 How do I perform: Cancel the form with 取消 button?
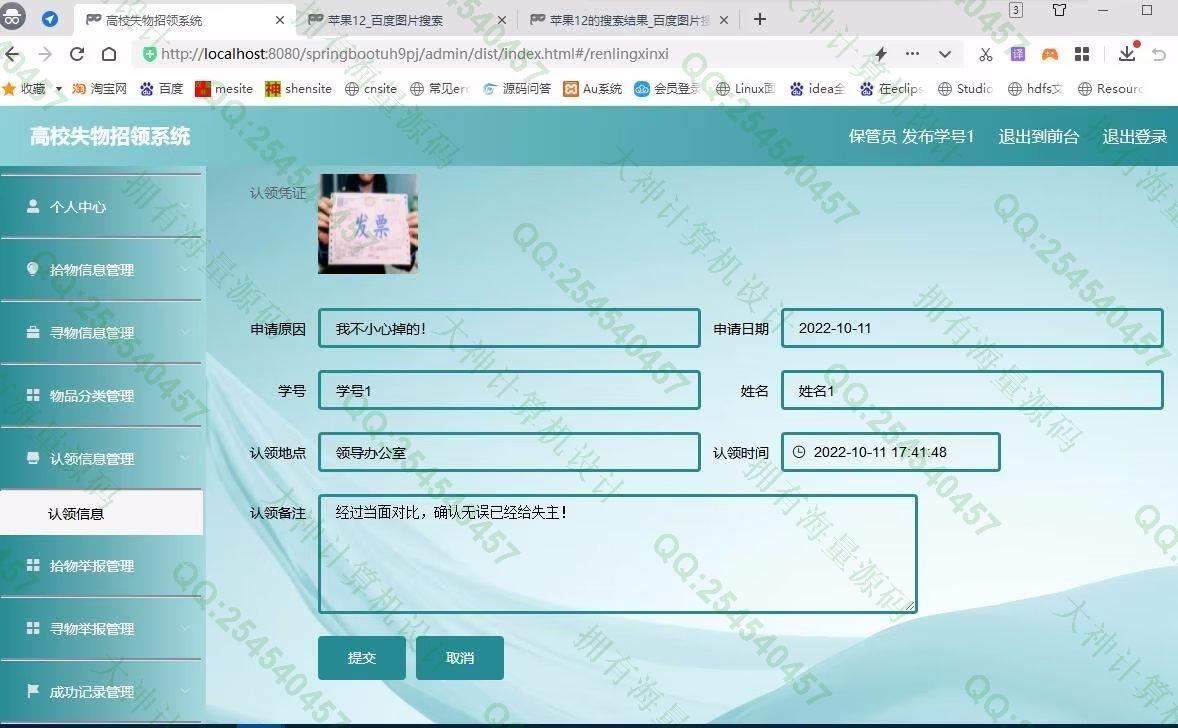pyautogui.click(x=460, y=658)
